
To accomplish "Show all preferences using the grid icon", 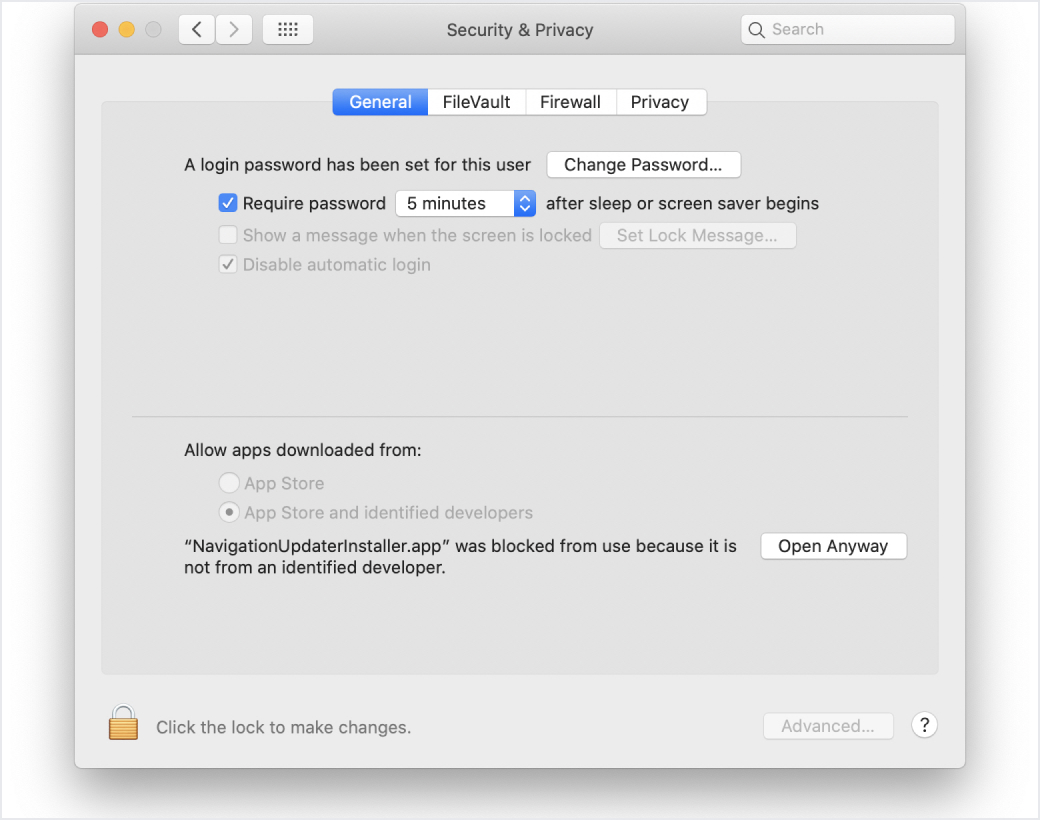I will coord(288,30).
